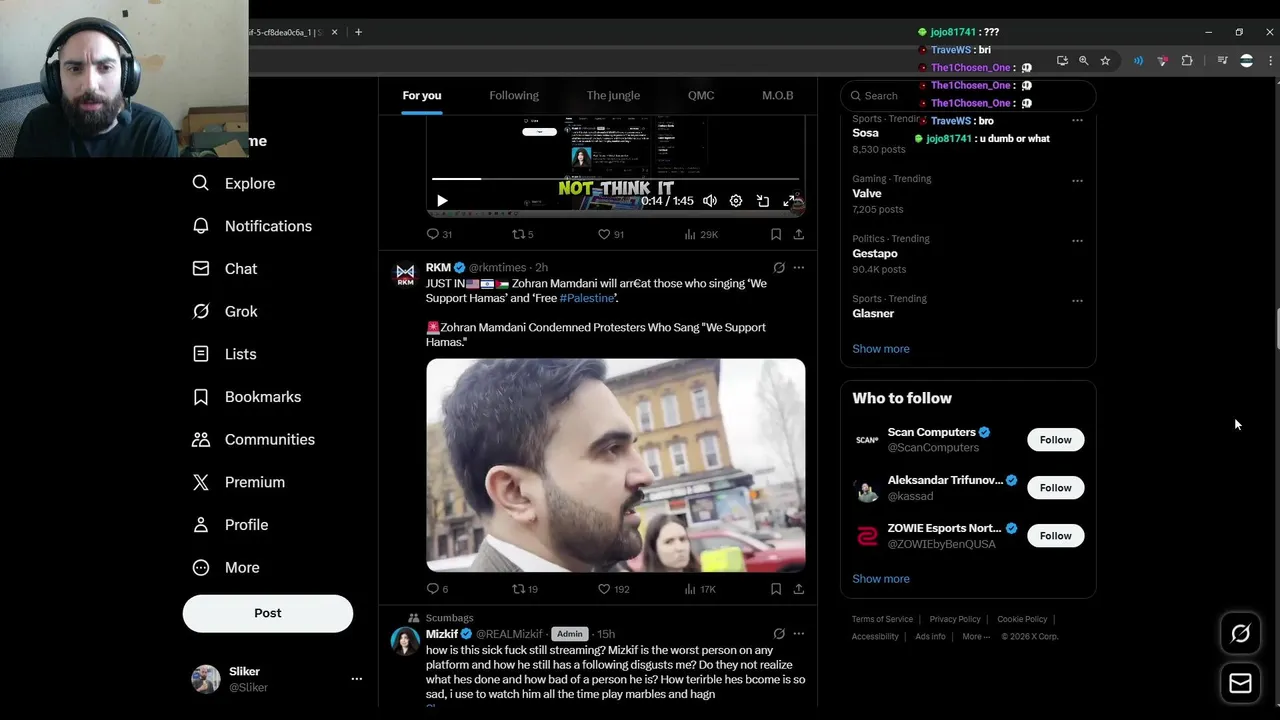Reply to the video post with 31 replies
Viewport: 1280px width, 720px height.
tap(439, 235)
